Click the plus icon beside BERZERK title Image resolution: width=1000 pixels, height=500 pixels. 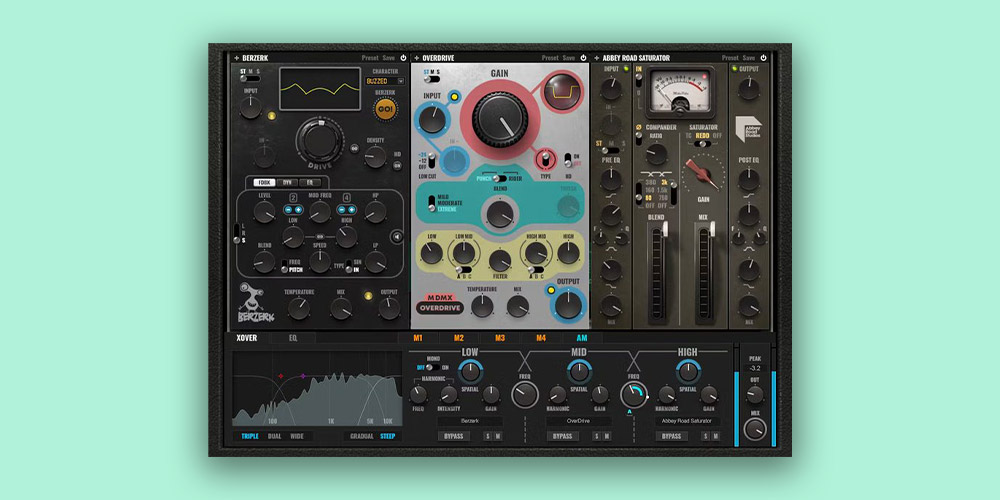236,58
